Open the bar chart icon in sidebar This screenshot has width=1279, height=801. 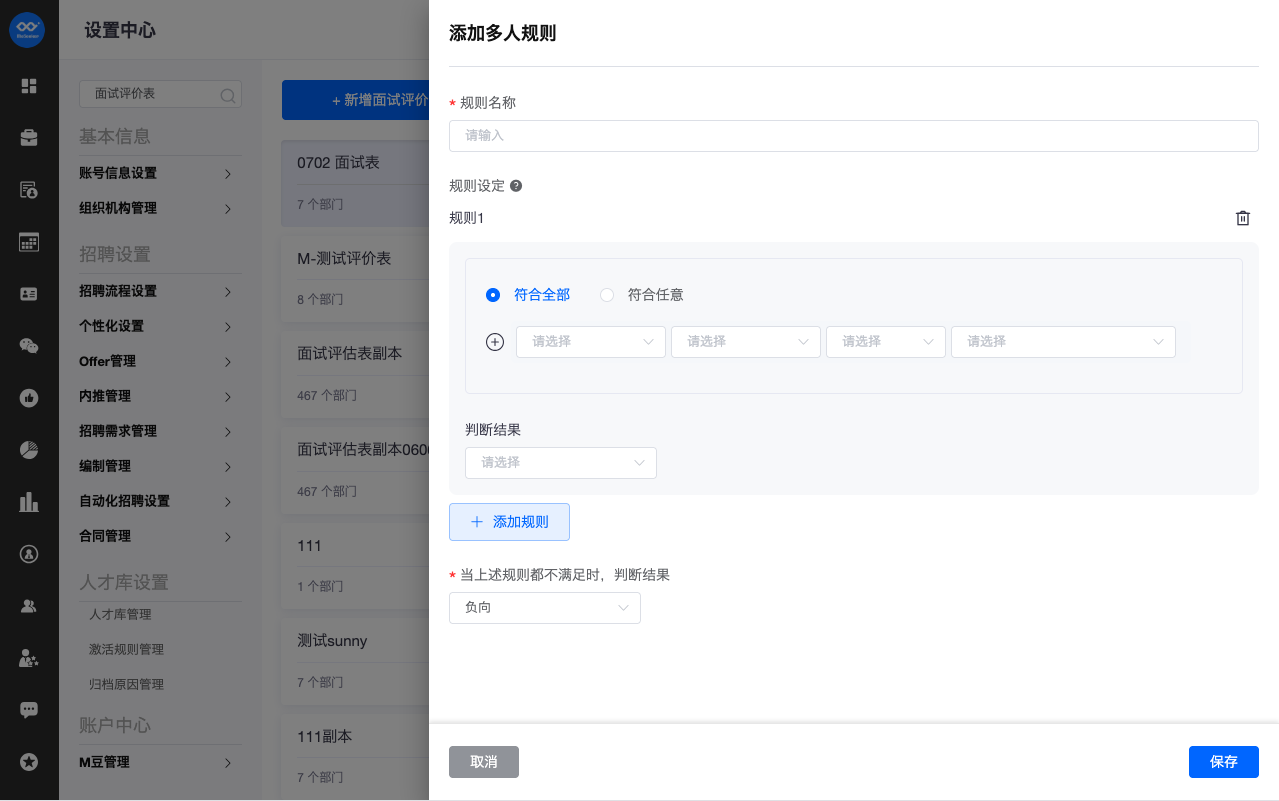pyautogui.click(x=29, y=501)
